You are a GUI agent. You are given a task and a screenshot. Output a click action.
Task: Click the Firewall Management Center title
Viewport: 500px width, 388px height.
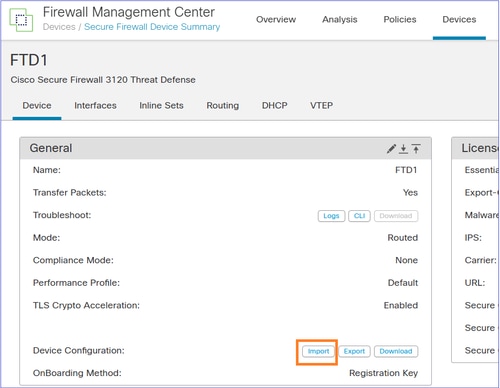[129, 12]
